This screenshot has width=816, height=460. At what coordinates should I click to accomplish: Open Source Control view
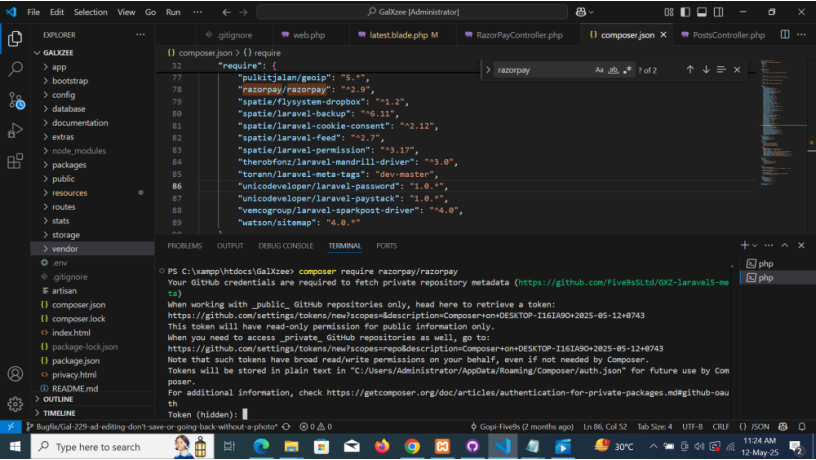tap(16, 100)
